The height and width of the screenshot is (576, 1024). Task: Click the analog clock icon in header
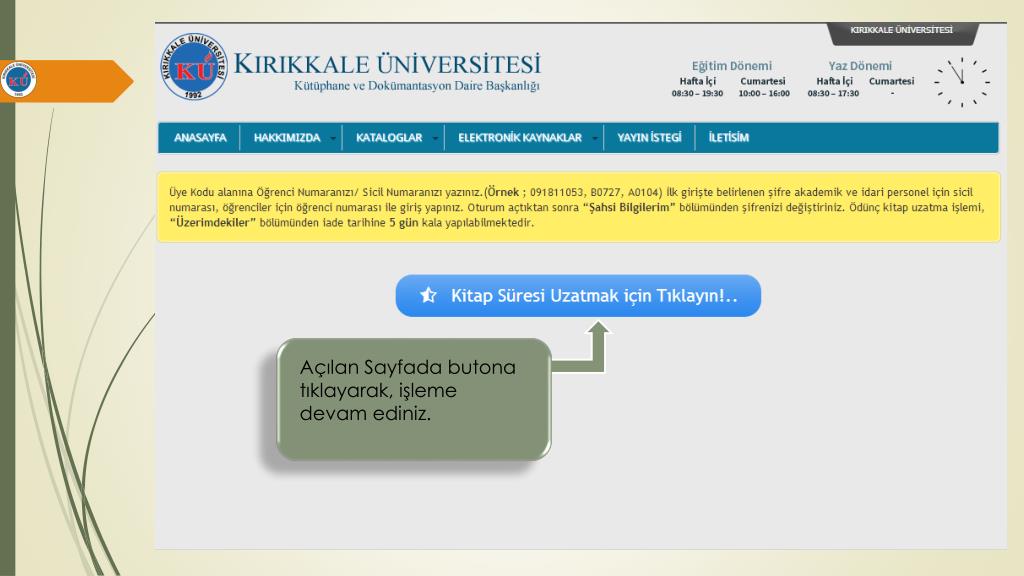(x=961, y=82)
